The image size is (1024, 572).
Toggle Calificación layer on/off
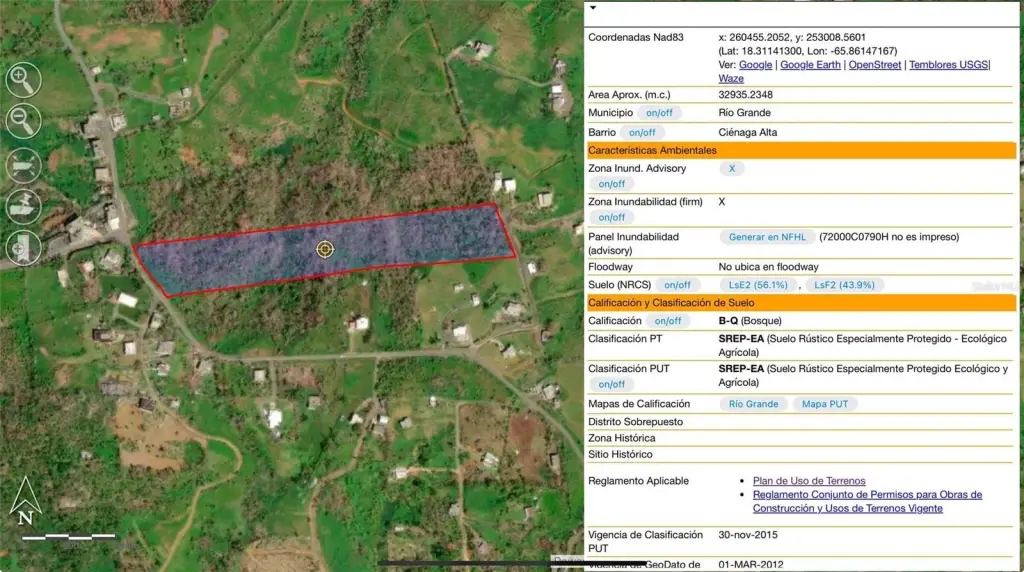click(667, 321)
